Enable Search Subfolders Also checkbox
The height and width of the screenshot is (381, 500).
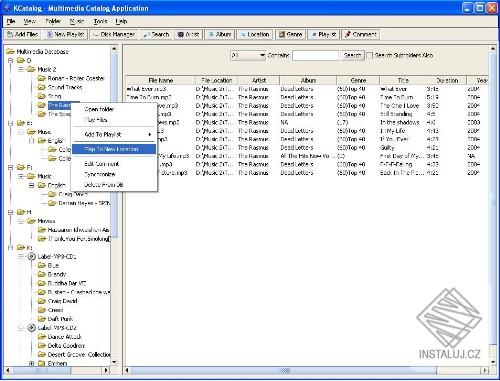369,55
